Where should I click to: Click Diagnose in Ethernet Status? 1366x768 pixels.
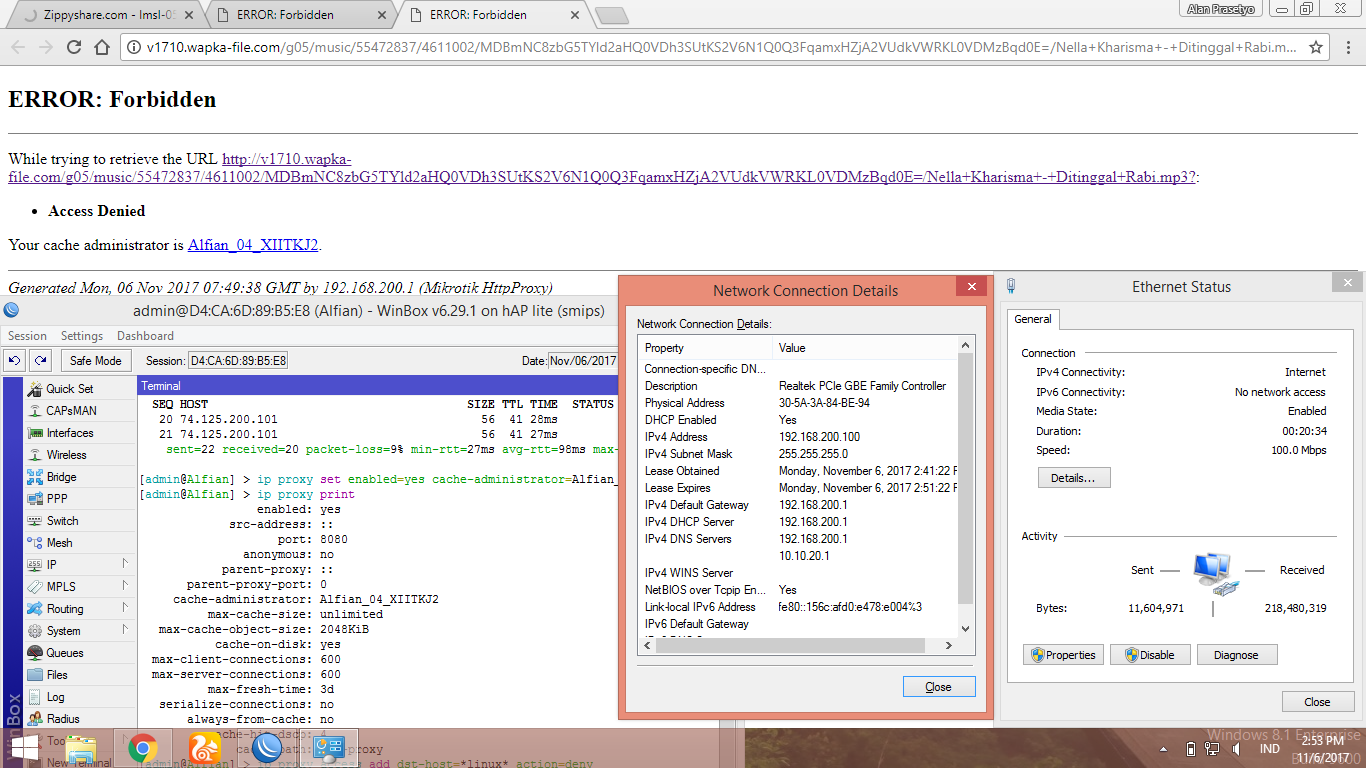click(x=1236, y=655)
